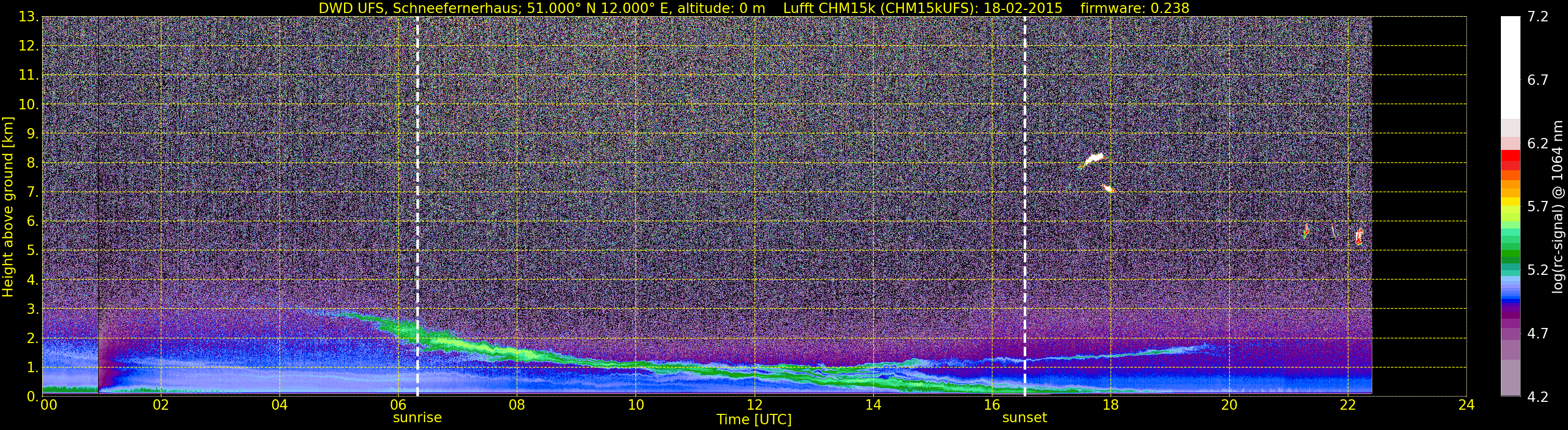Click the '22' time axis tick

coord(1348,405)
